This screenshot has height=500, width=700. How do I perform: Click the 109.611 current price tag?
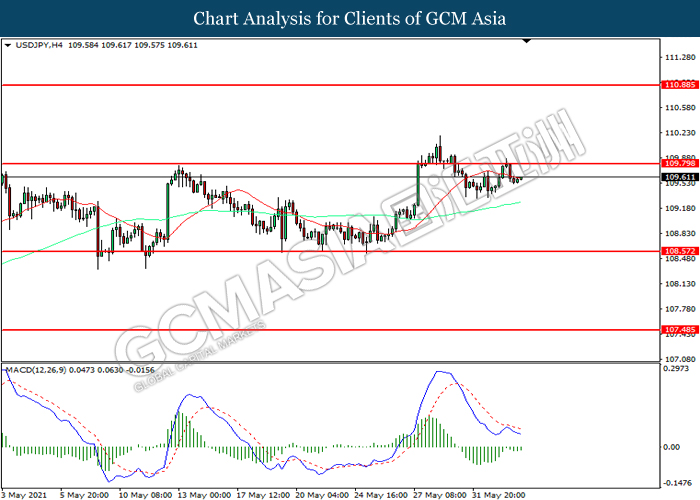click(x=678, y=177)
